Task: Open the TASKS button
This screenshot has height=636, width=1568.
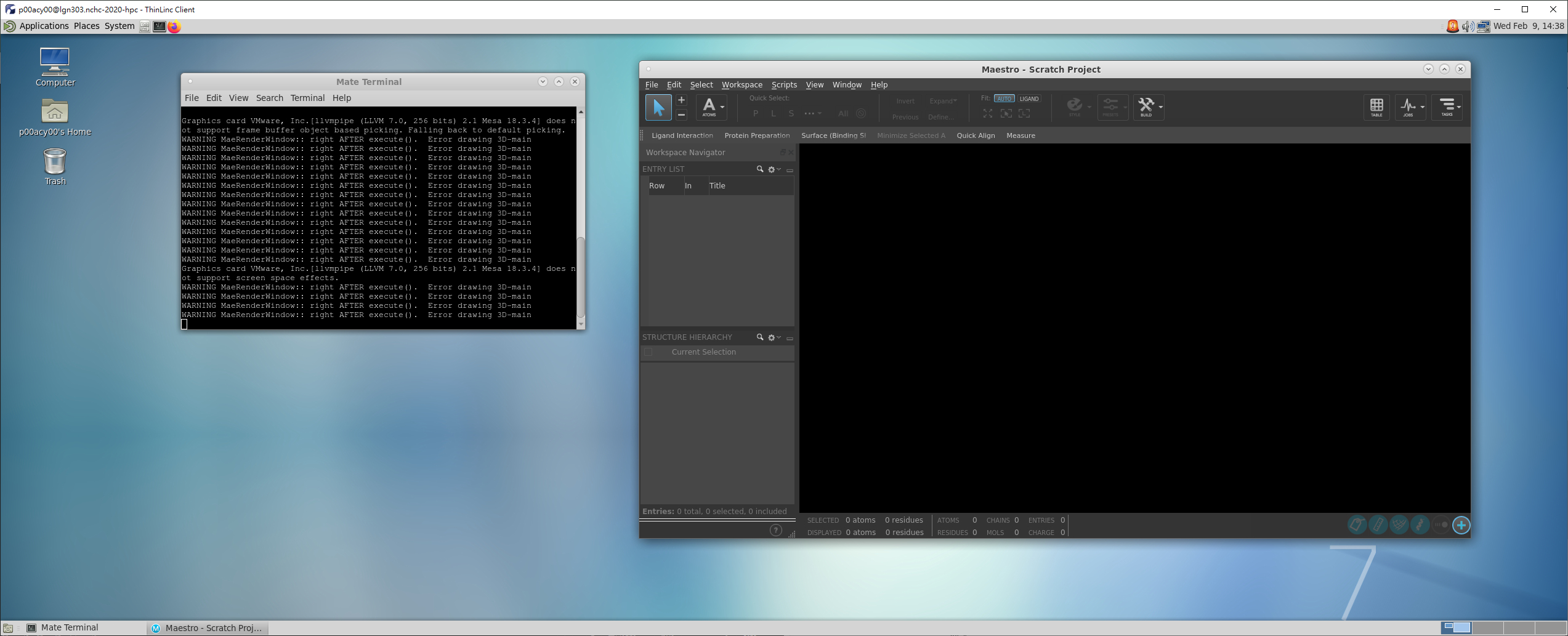Action: pyautogui.click(x=1447, y=107)
